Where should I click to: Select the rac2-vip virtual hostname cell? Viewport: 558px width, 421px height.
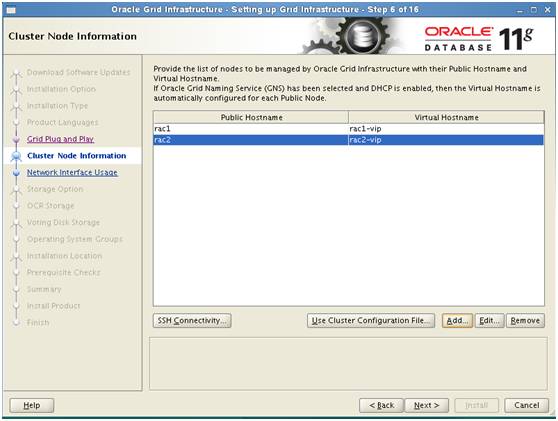[x=446, y=140]
